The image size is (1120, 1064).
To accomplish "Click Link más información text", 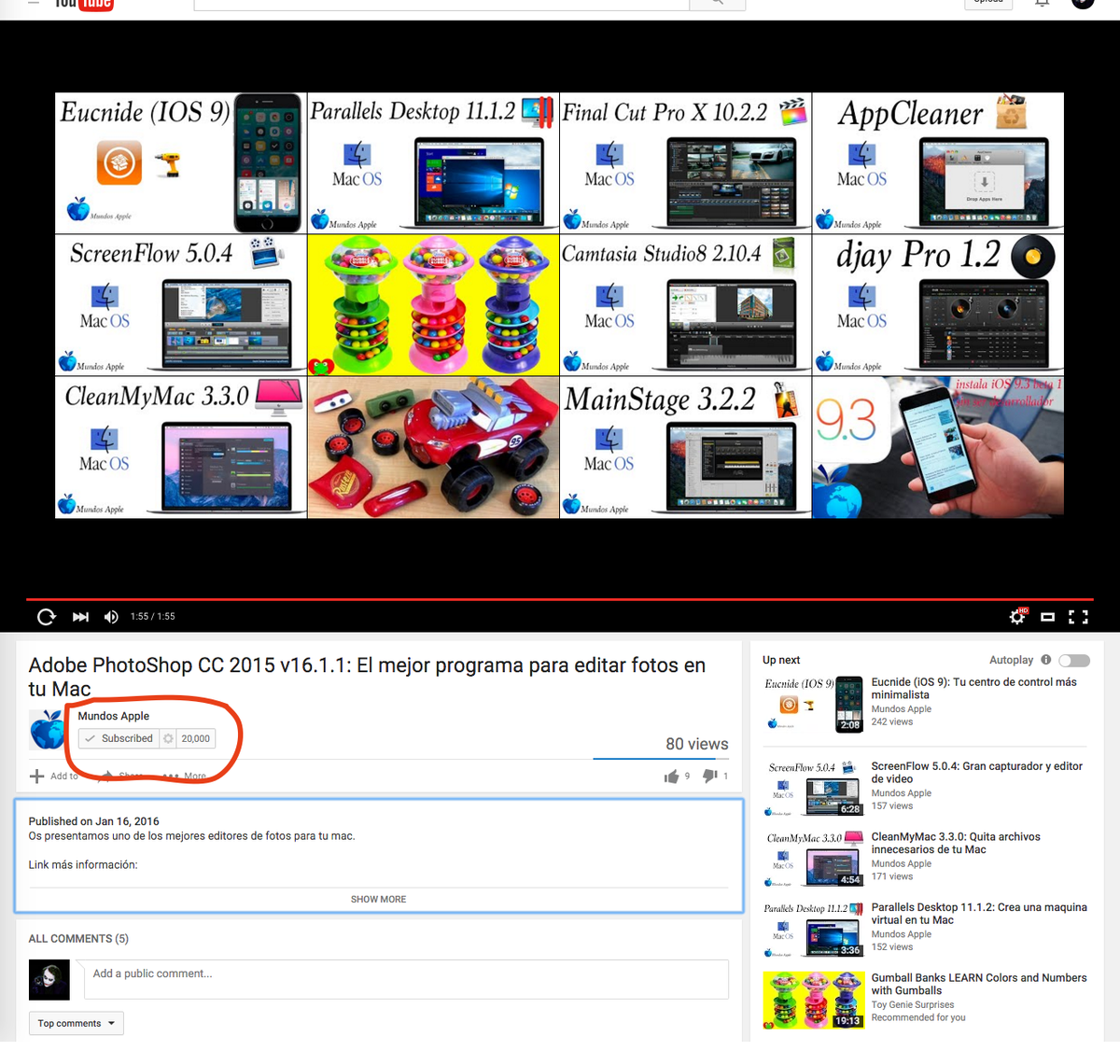I will [83, 865].
